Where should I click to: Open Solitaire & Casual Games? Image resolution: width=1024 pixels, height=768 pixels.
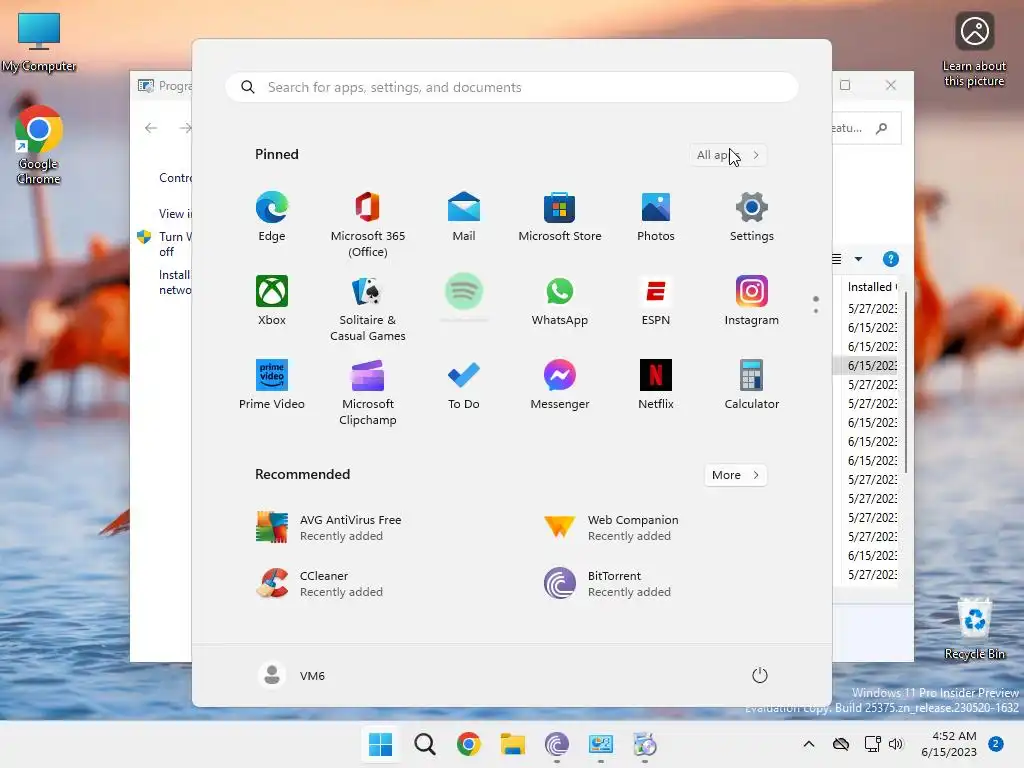pos(368,308)
